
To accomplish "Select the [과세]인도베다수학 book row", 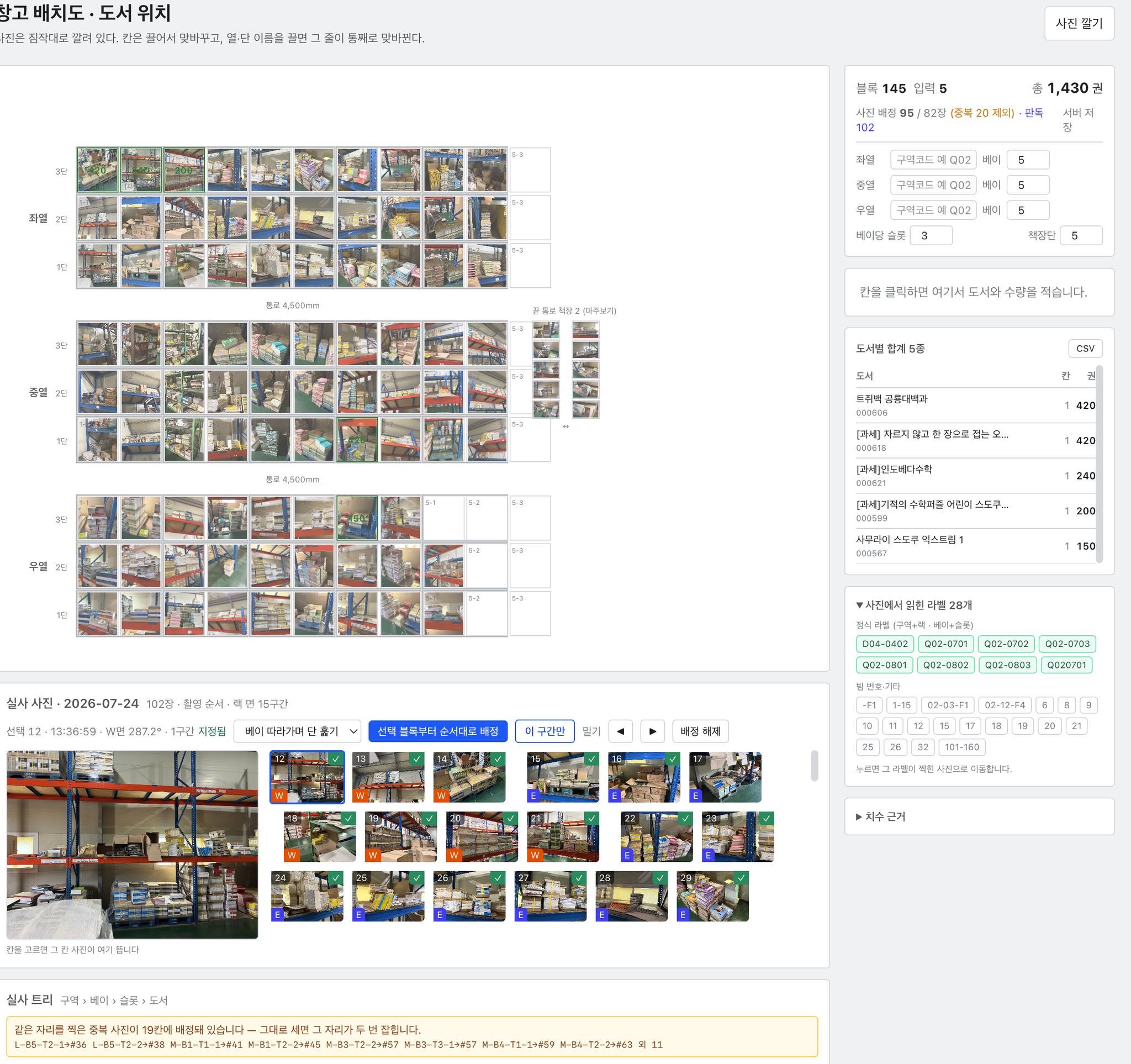I will [976, 476].
